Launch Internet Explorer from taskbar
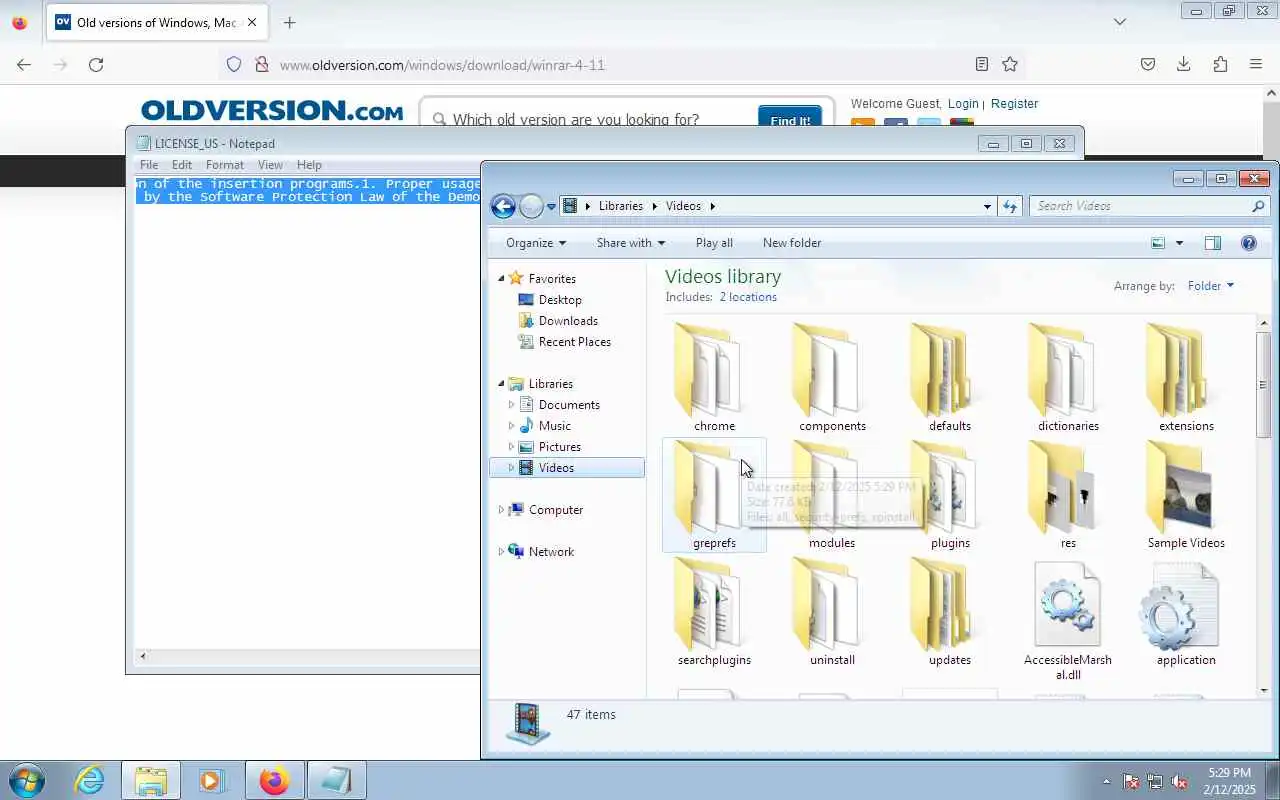Screen dimensions: 1280x800 [x=90, y=780]
